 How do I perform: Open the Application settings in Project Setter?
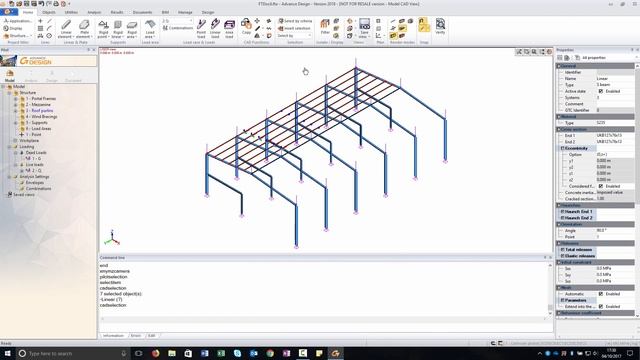pyautogui.click(x=17, y=21)
